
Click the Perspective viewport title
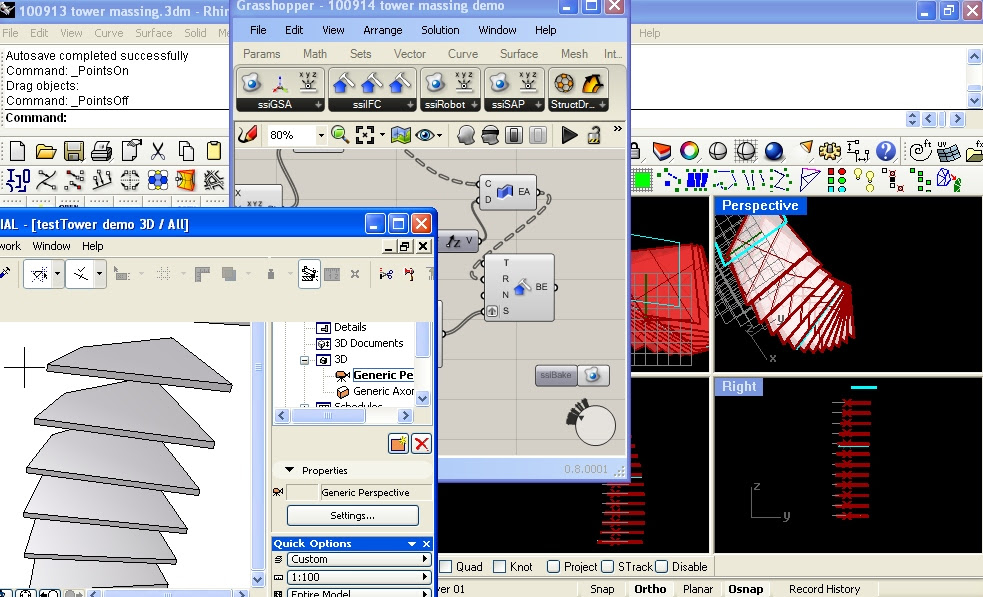coord(760,206)
